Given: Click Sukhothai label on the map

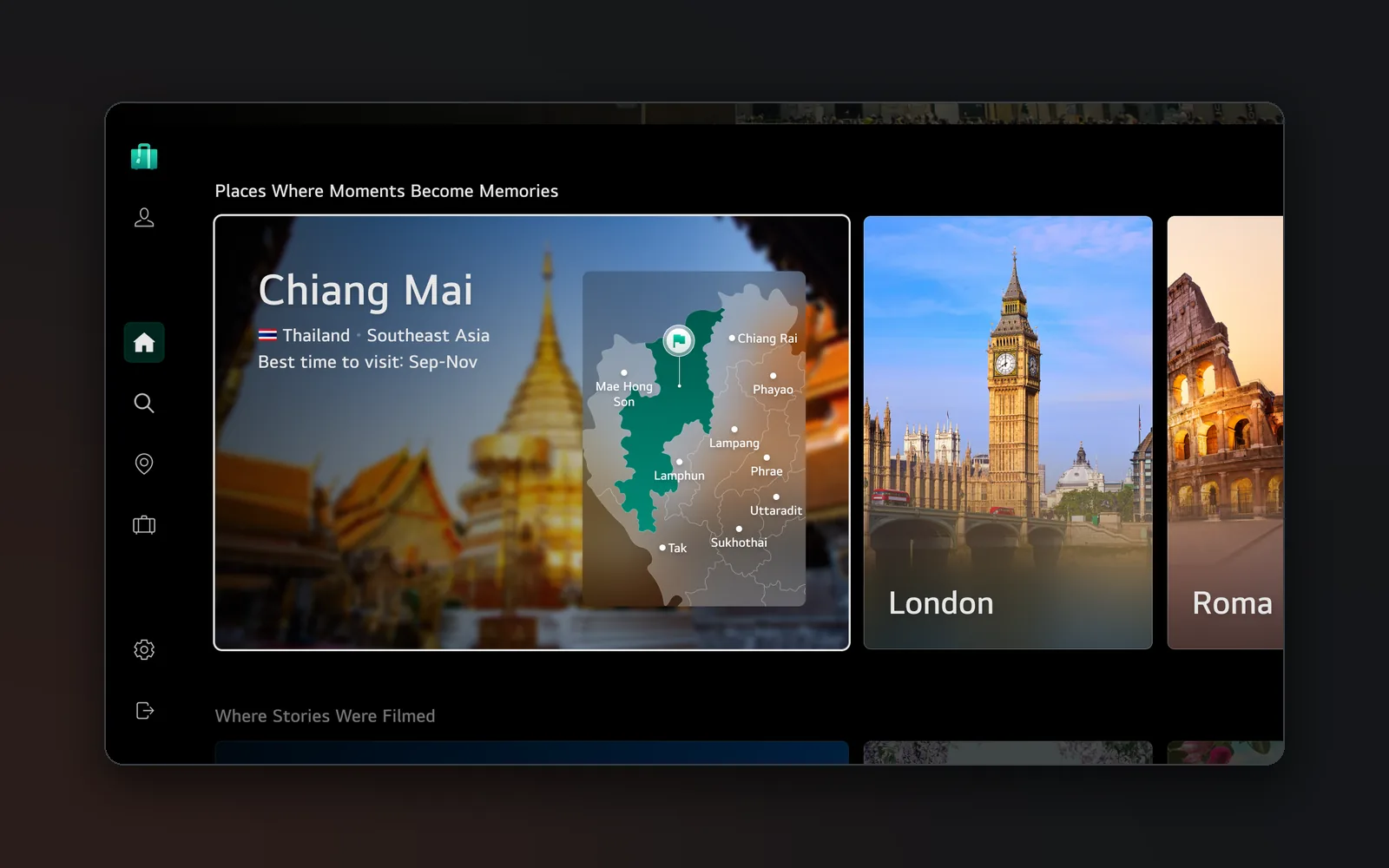Looking at the screenshot, I should pyautogui.click(x=739, y=542).
